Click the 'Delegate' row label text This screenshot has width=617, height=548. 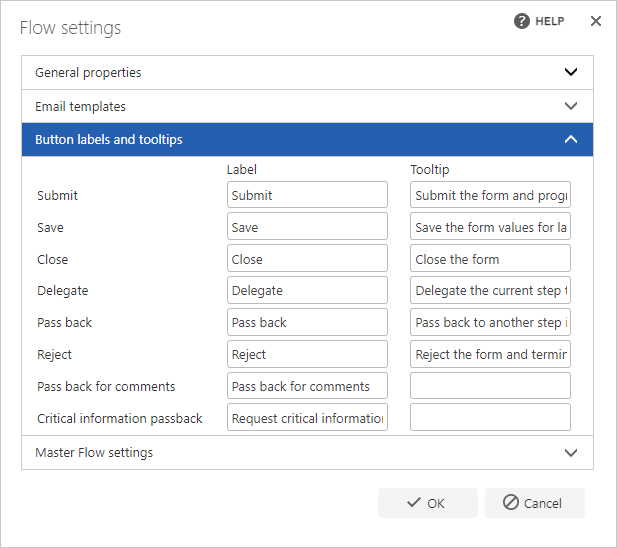point(63,291)
